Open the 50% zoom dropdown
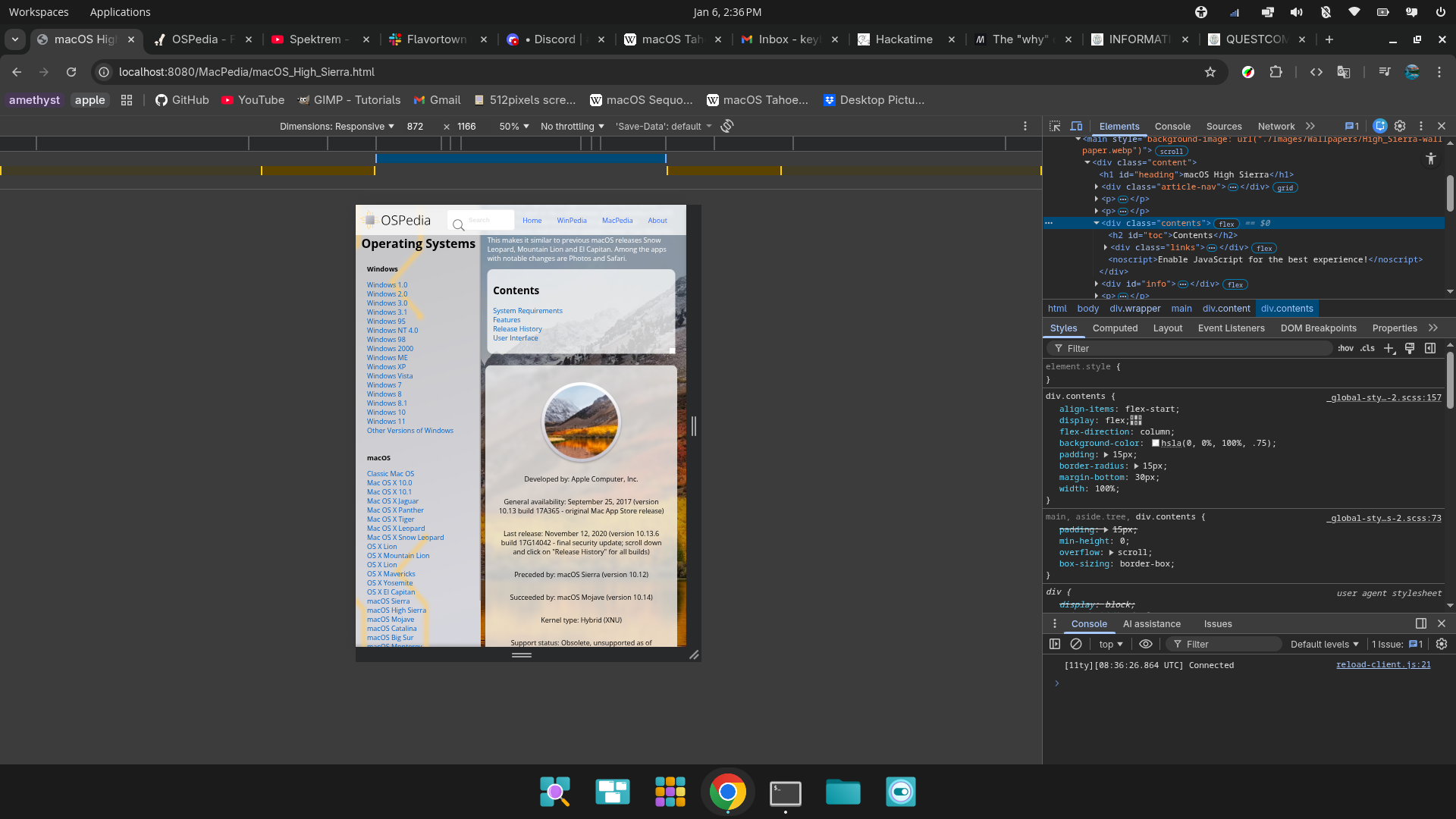The width and height of the screenshot is (1456, 819). (513, 126)
